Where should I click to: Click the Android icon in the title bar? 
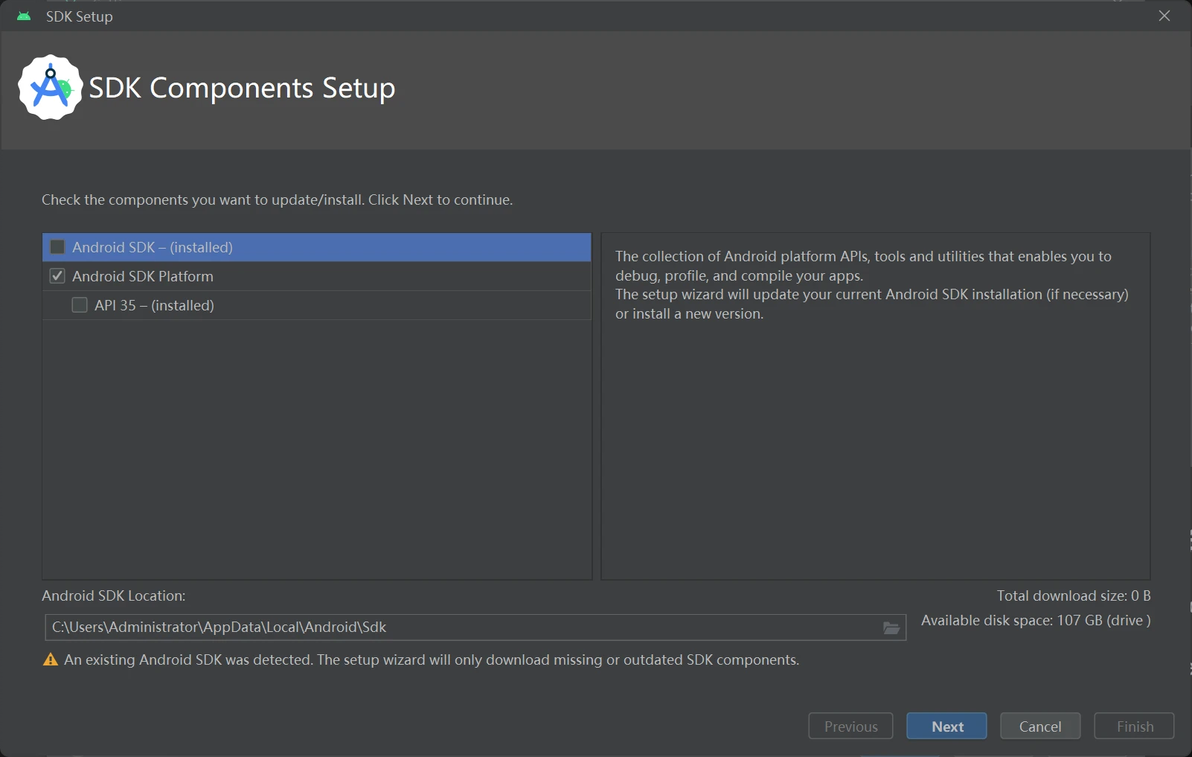[x=24, y=16]
